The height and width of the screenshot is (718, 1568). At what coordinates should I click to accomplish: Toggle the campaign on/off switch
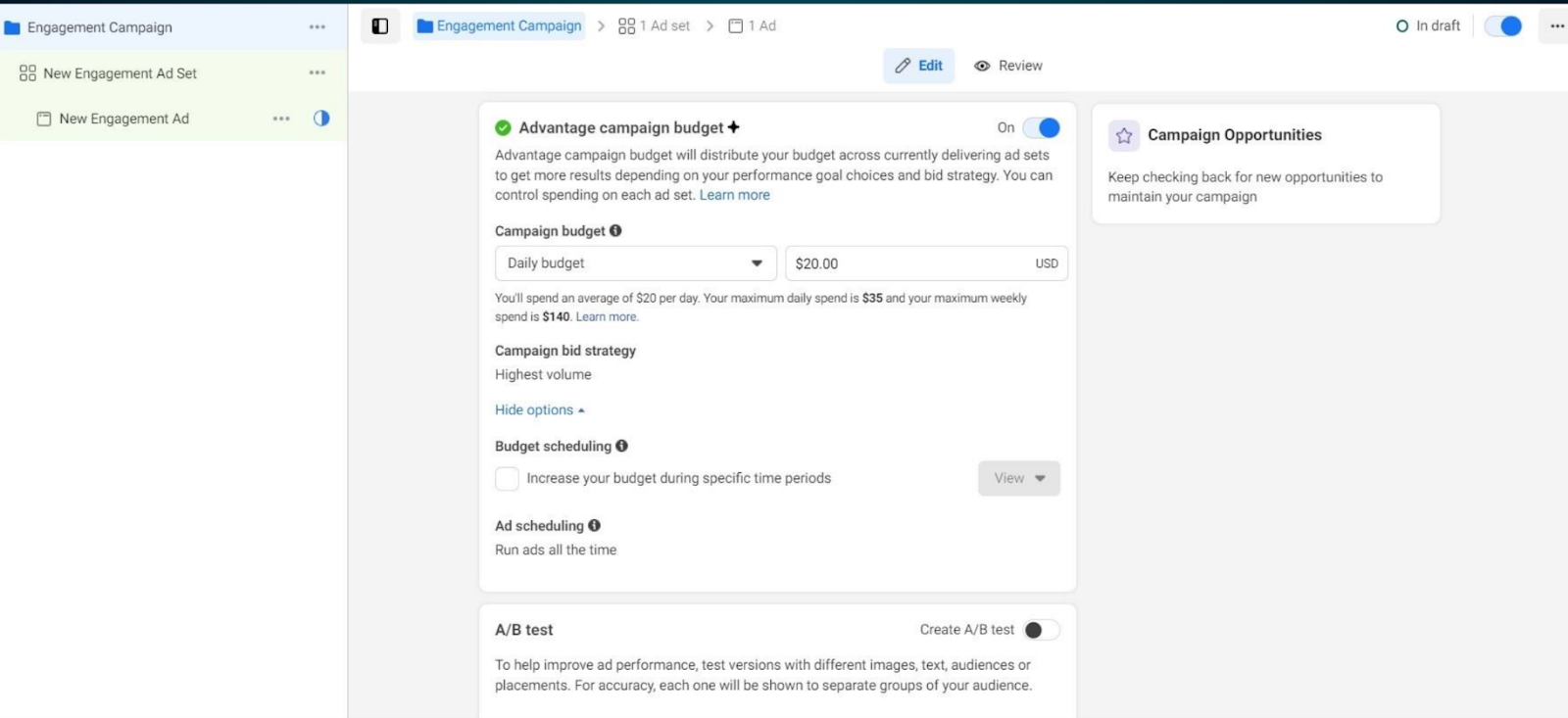(1503, 26)
